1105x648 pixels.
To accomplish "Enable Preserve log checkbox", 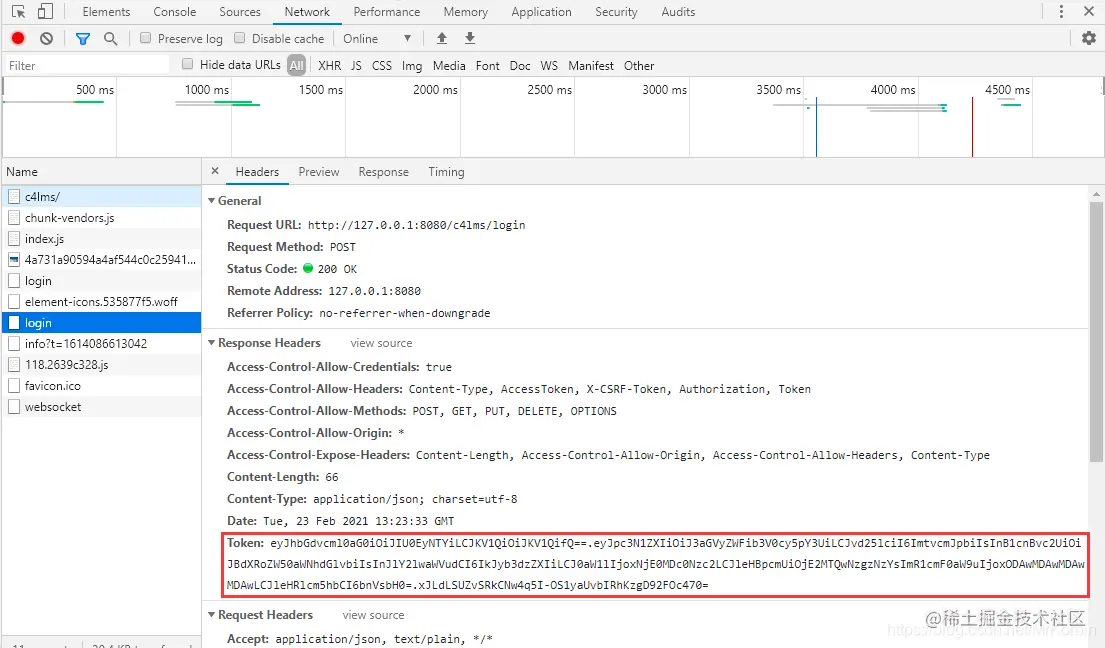I will pos(145,38).
